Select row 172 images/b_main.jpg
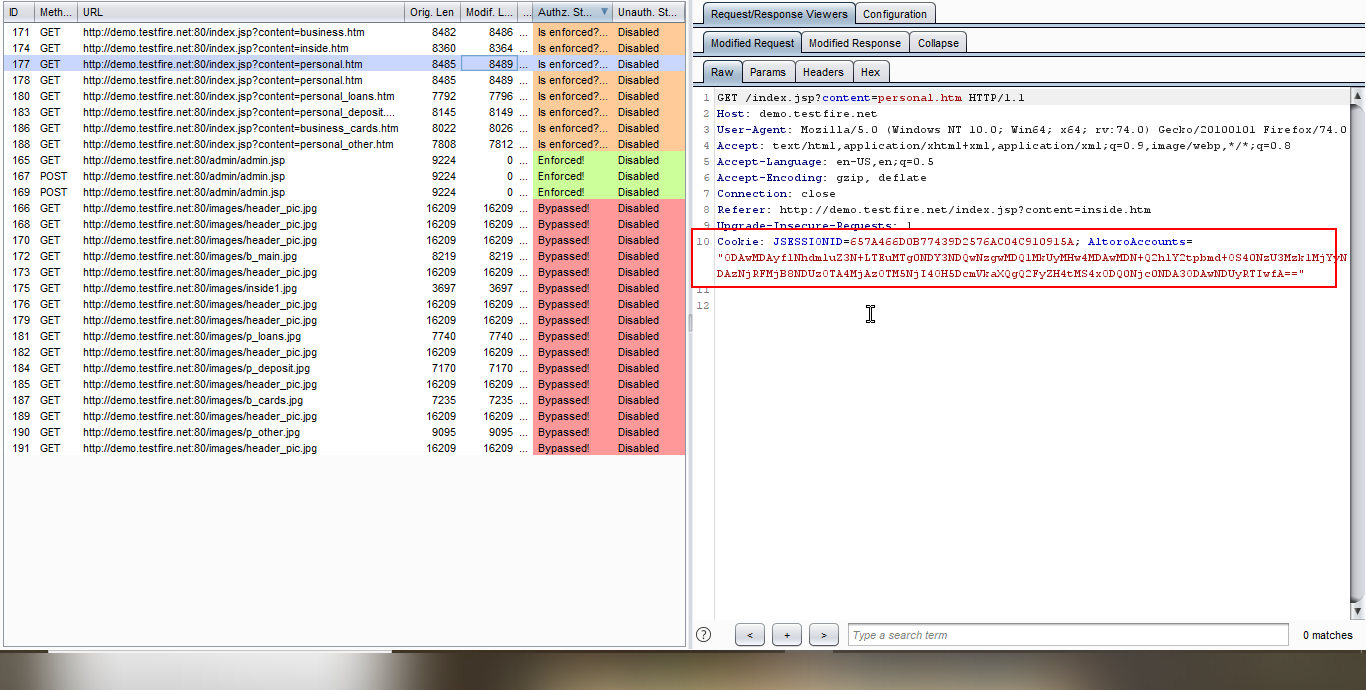The height and width of the screenshot is (690, 1366). 344,256
